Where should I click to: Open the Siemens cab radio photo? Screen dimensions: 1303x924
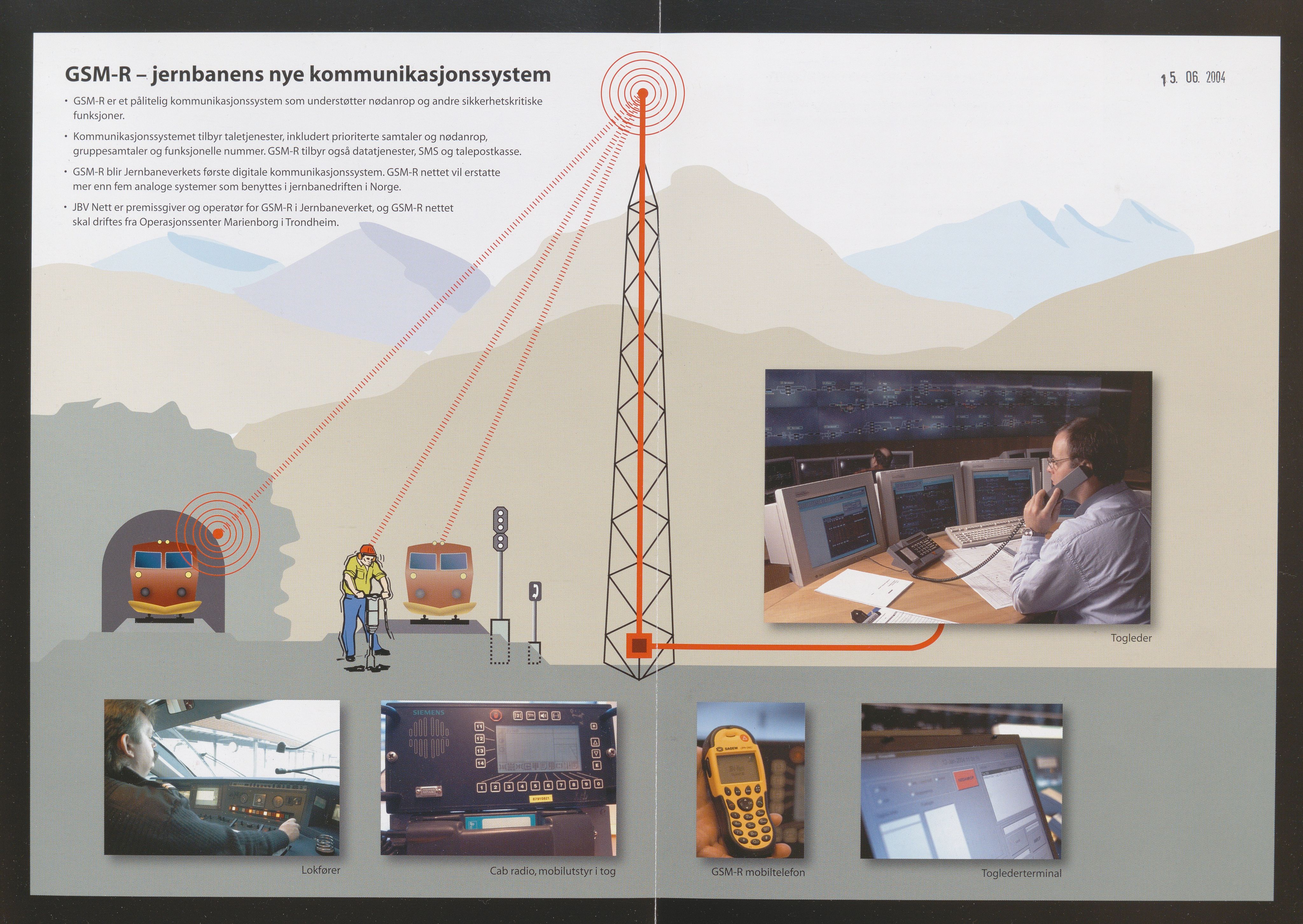pyautogui.click(x=499, y=778)
